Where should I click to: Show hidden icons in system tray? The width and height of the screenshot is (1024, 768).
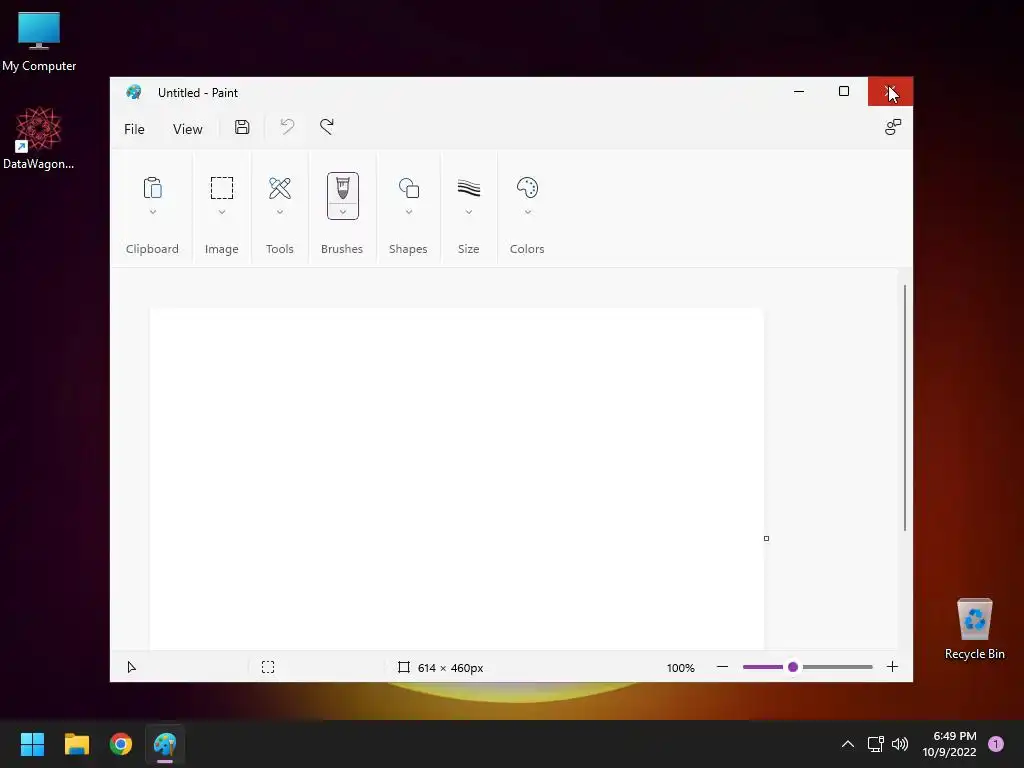[x=848, y=744]
